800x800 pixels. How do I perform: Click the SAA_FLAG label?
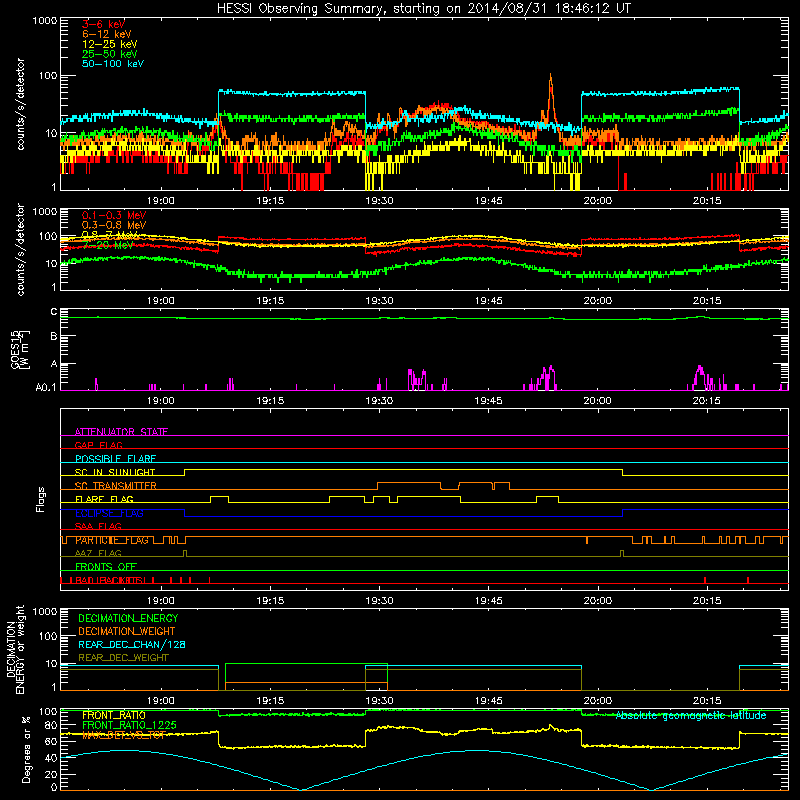click(x=98, y=526)
